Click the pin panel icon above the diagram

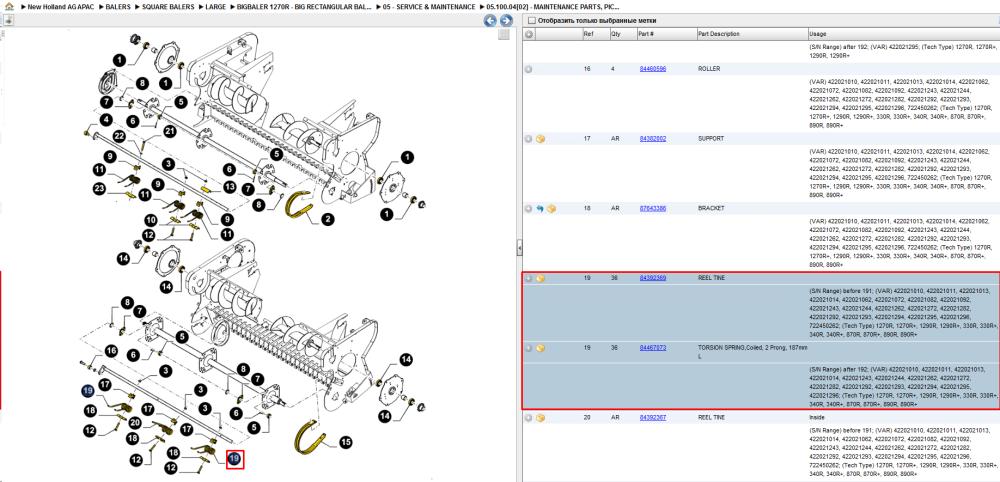(8, 21)
